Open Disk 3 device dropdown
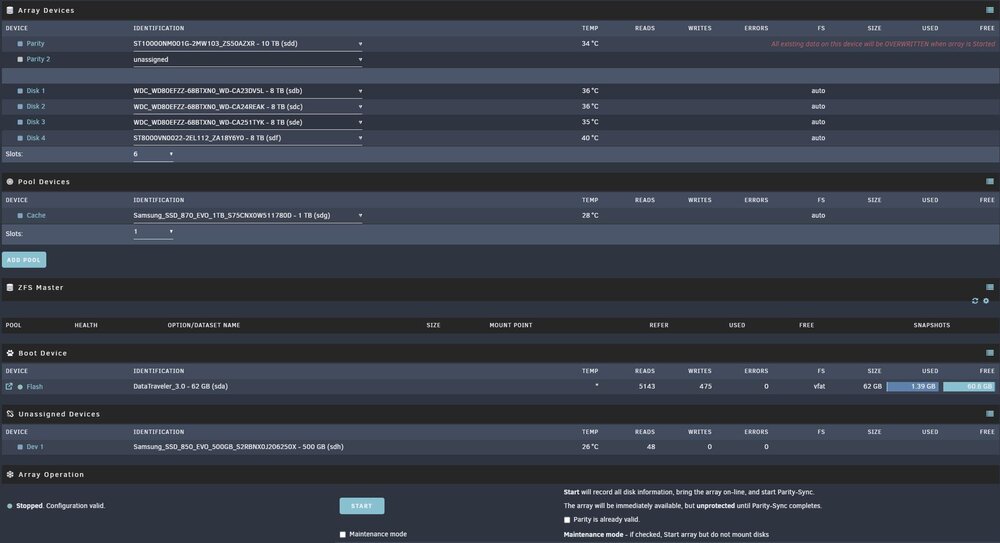 (x=247, y=122)
